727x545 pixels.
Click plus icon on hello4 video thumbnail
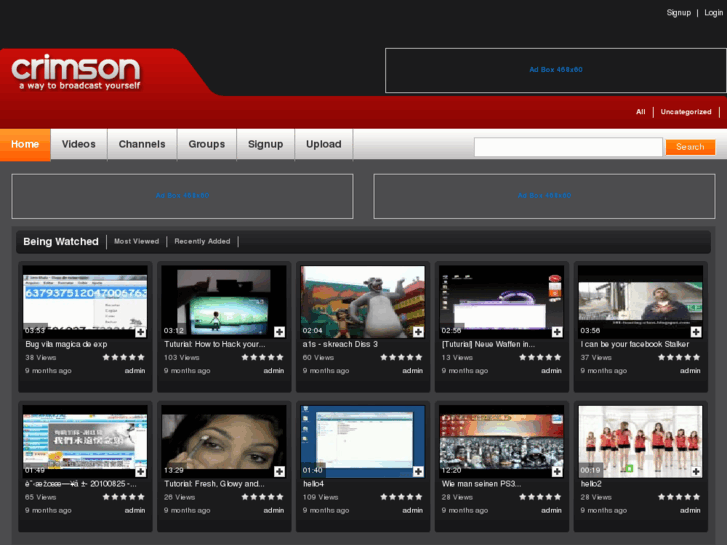click(418, 471)
